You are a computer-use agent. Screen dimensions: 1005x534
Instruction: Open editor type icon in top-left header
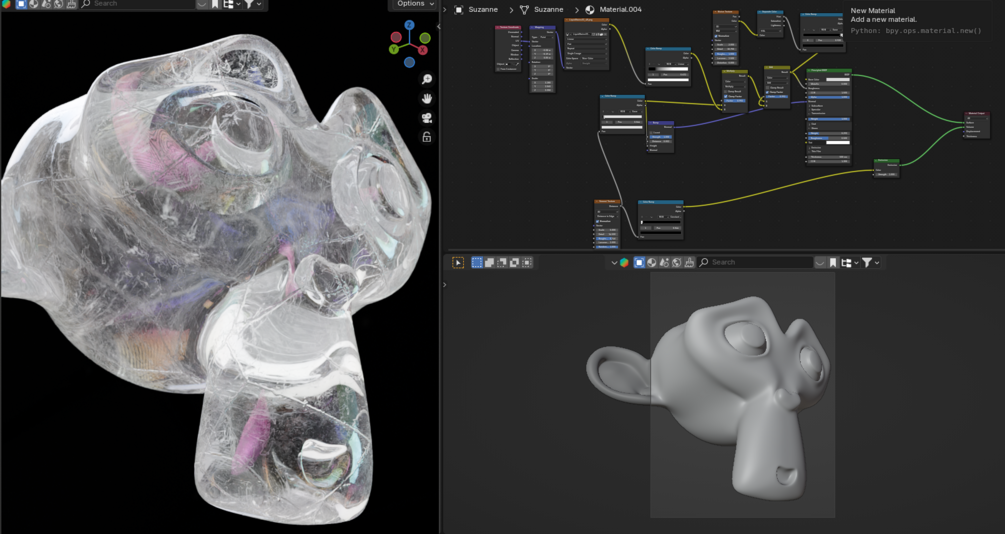coord(6,4)
